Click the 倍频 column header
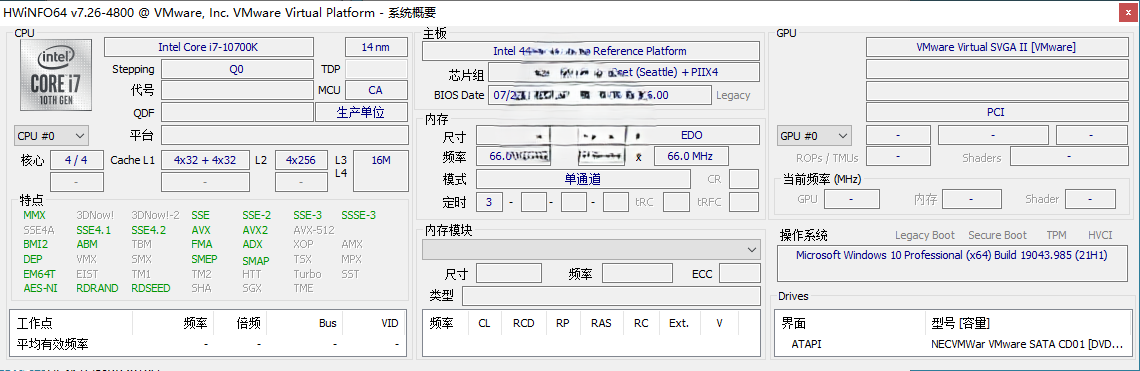Image resolution: width=1140 pixels, height=371 pixels. tap(249, 323)
